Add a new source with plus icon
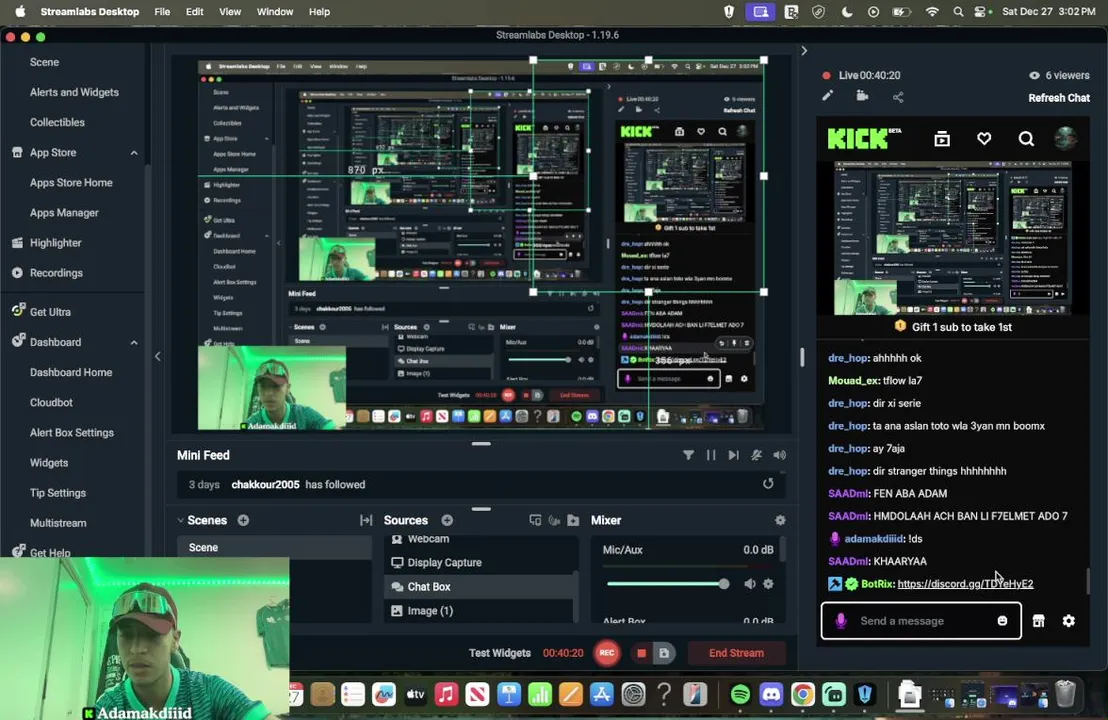 point(447,520)
